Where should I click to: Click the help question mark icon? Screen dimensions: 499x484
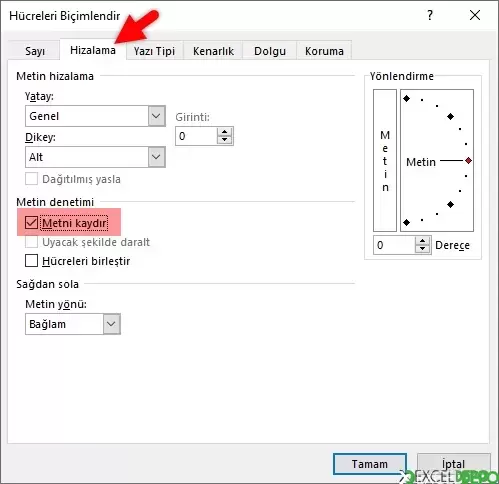point(430,15)
